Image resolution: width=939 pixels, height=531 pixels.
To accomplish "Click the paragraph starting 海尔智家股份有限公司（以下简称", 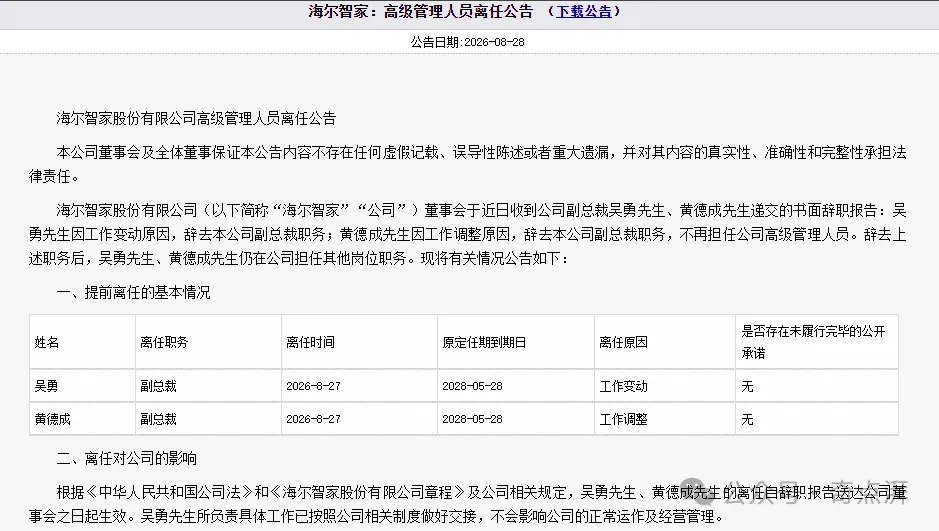I will [468, 234].
